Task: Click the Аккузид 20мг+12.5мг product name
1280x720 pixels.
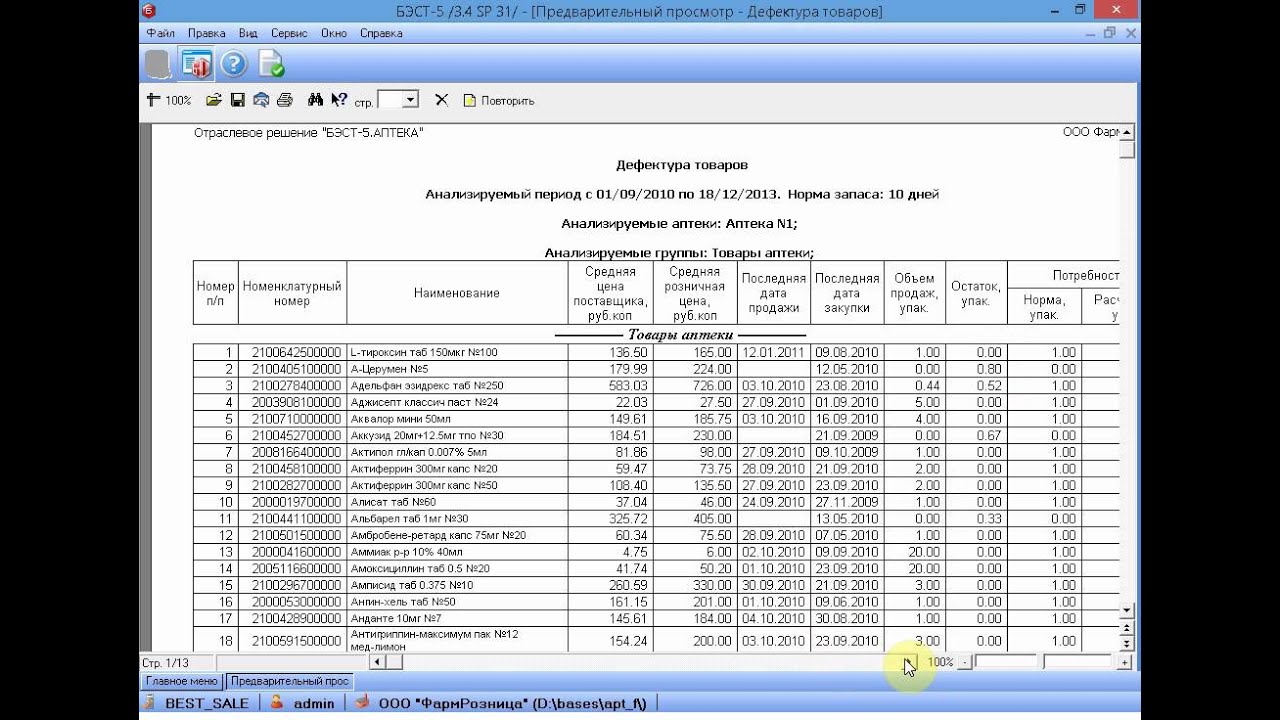Action: pos(427,435)
